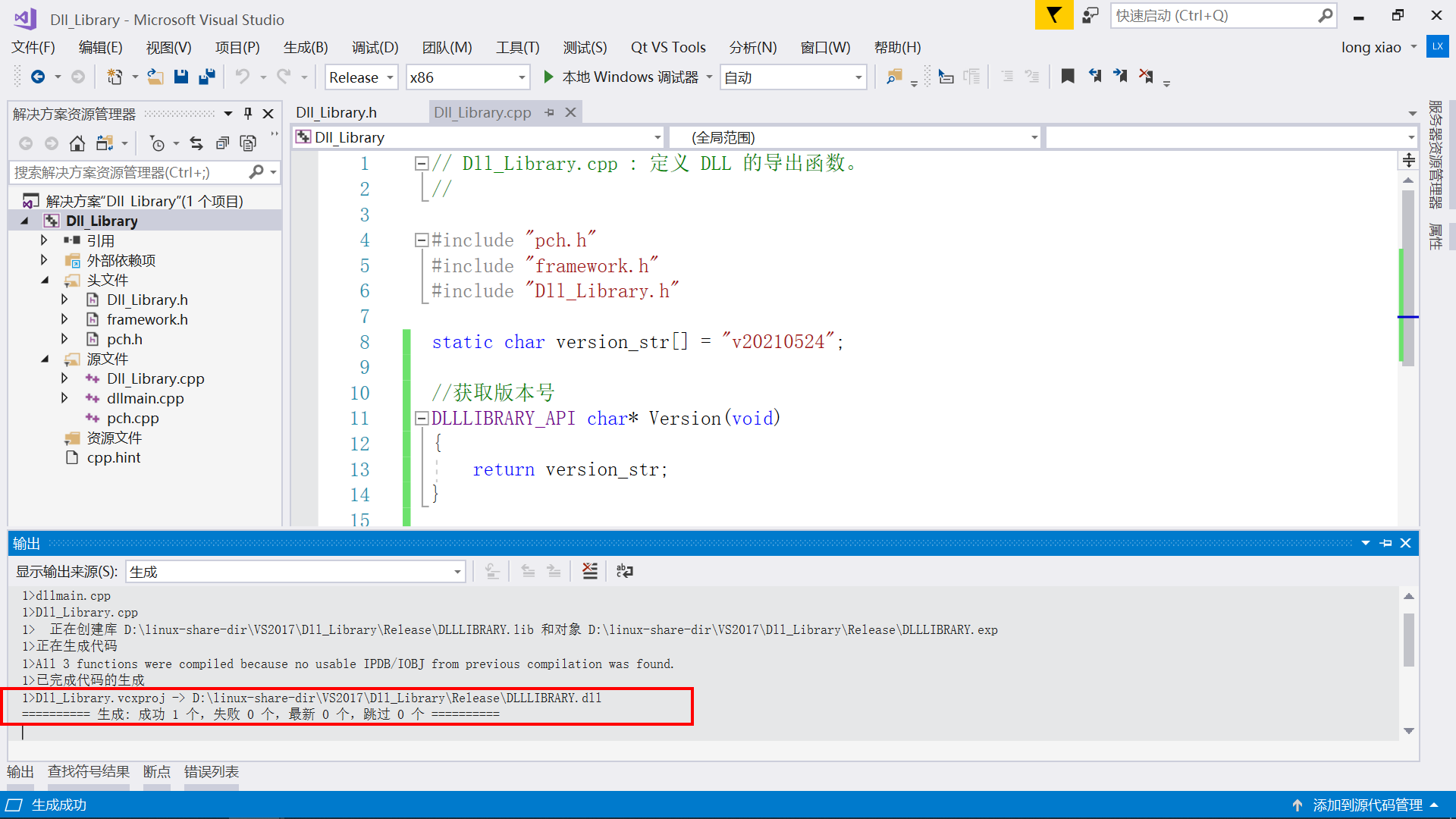Screen dimensions: 1456x819
Task: Toggle auto-hide pin on Solution Explorer
Action: click(x=248, y=114)
